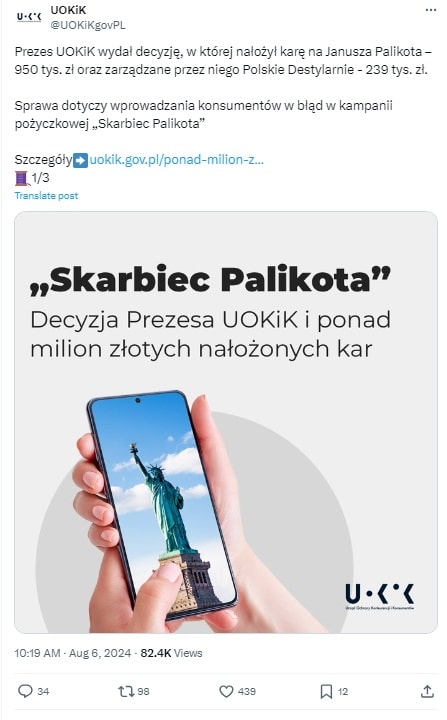Click the thread spool emoji

coord(22,178)
